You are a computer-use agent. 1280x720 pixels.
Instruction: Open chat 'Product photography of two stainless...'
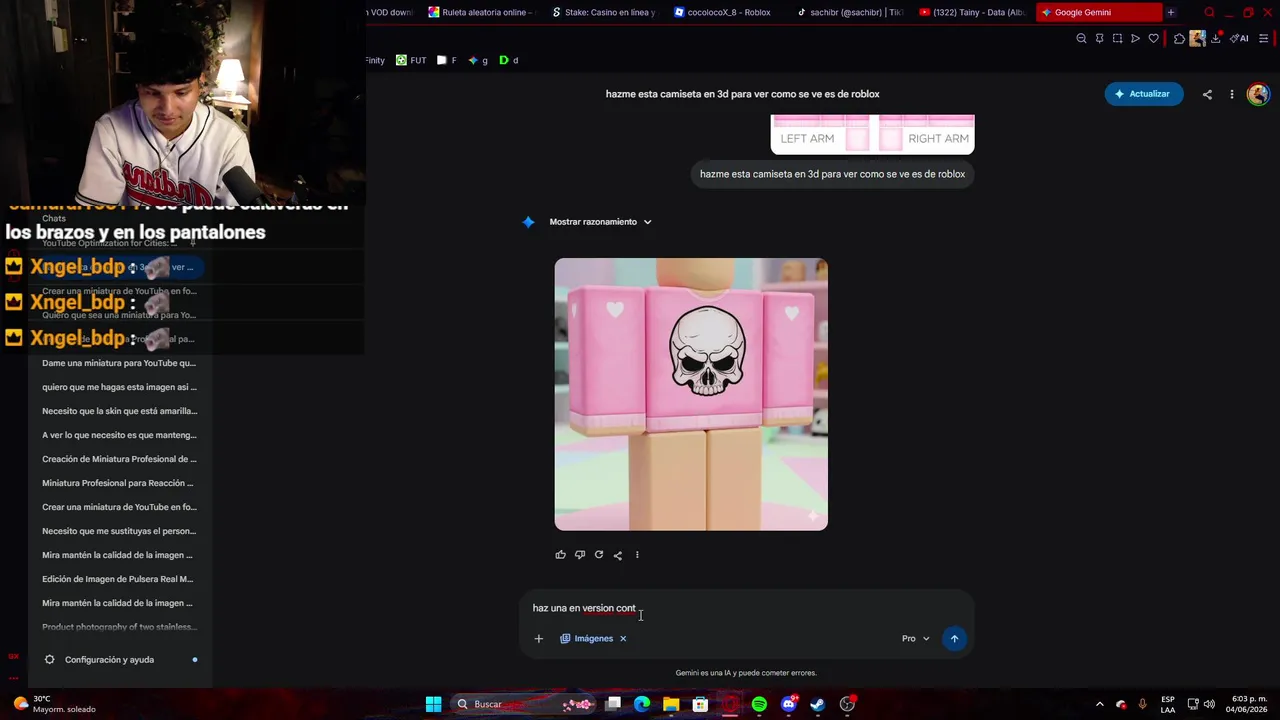tap(119, 627)
